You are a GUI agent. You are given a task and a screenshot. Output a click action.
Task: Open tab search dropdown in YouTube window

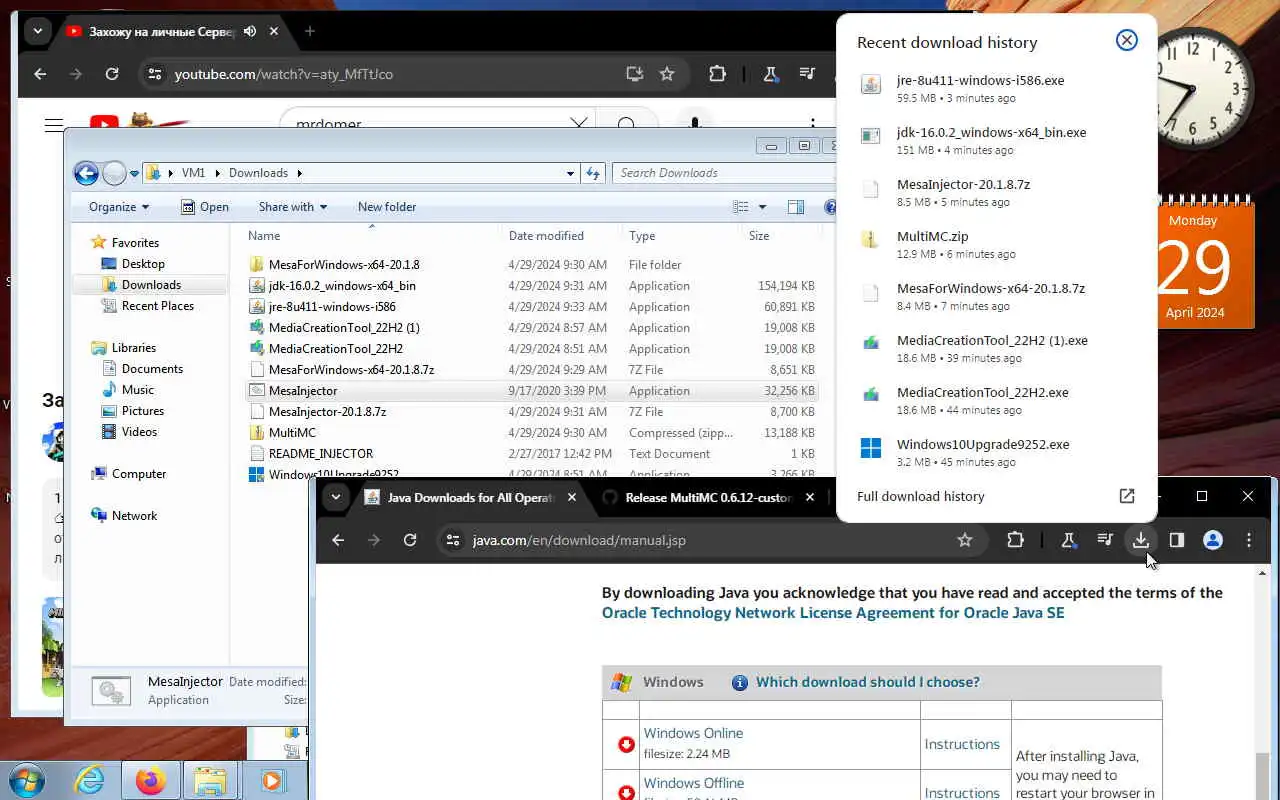38,31
